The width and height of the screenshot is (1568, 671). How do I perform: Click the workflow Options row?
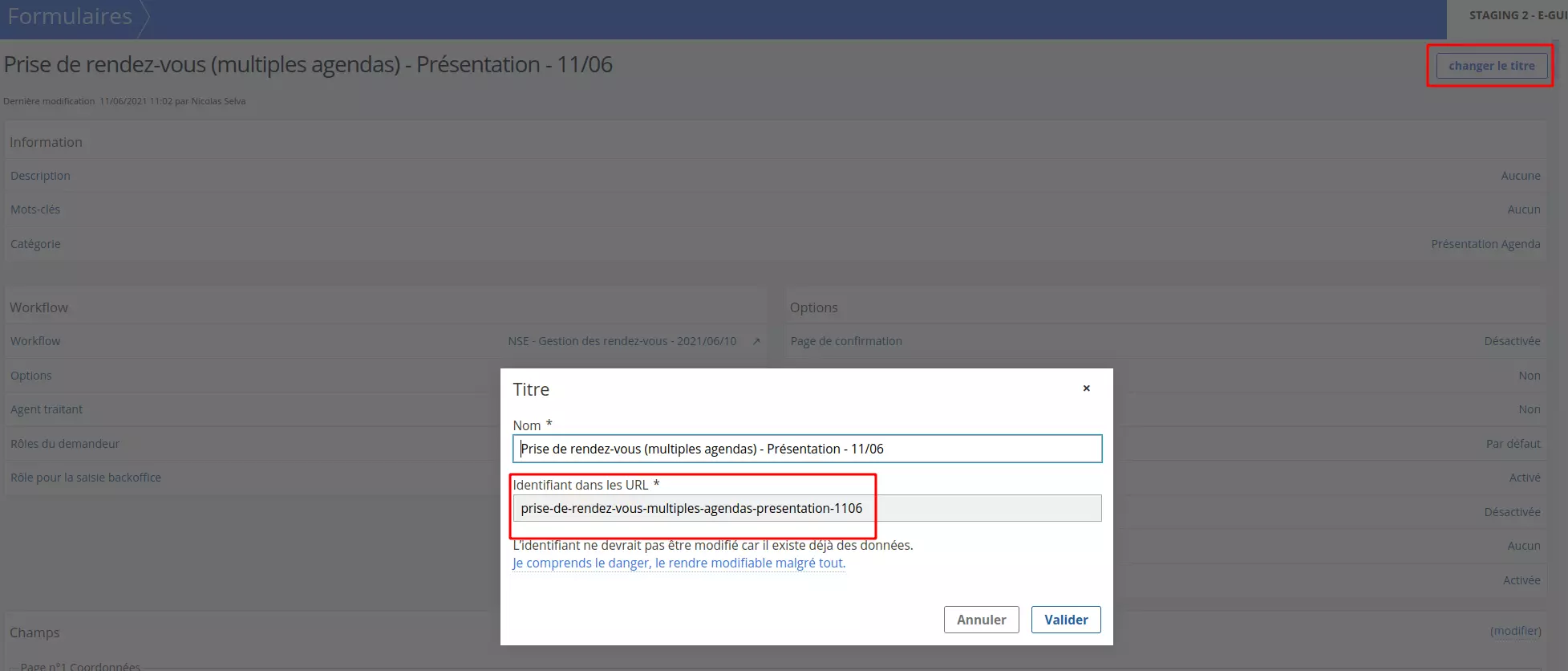click(385, 376)
